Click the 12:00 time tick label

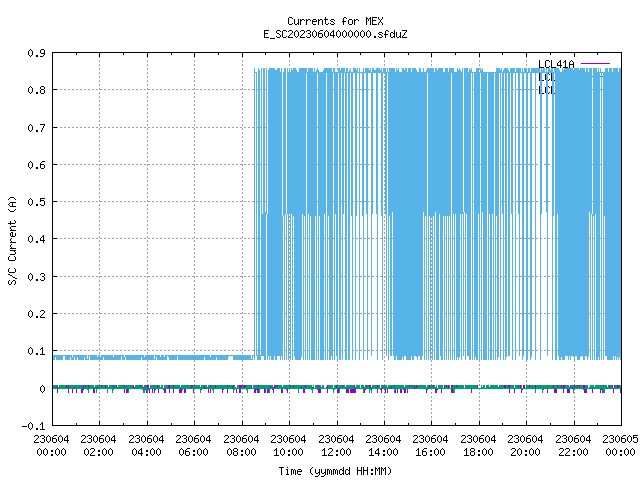coord(336,452)
